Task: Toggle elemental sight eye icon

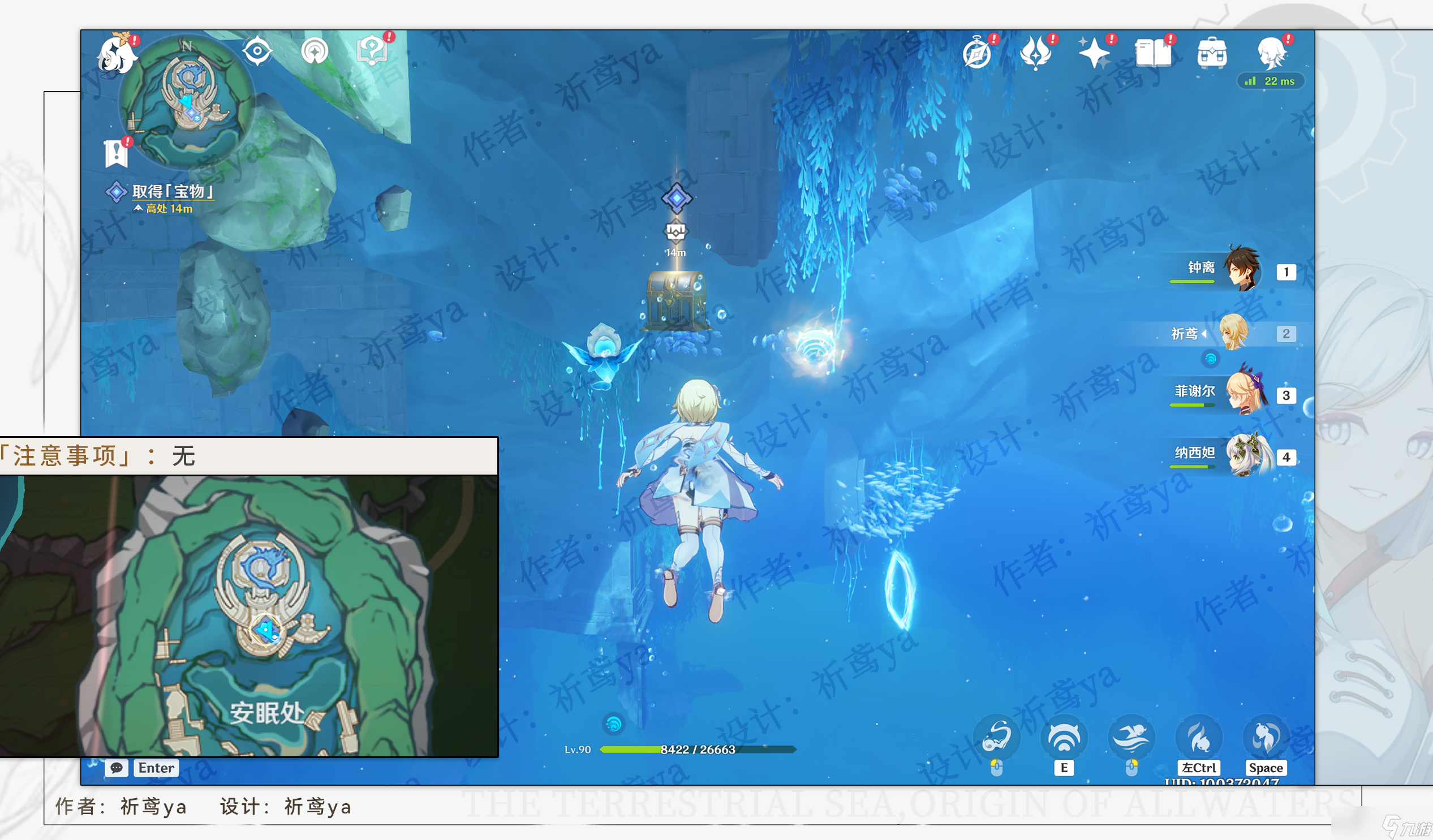Action: (257, 51)
